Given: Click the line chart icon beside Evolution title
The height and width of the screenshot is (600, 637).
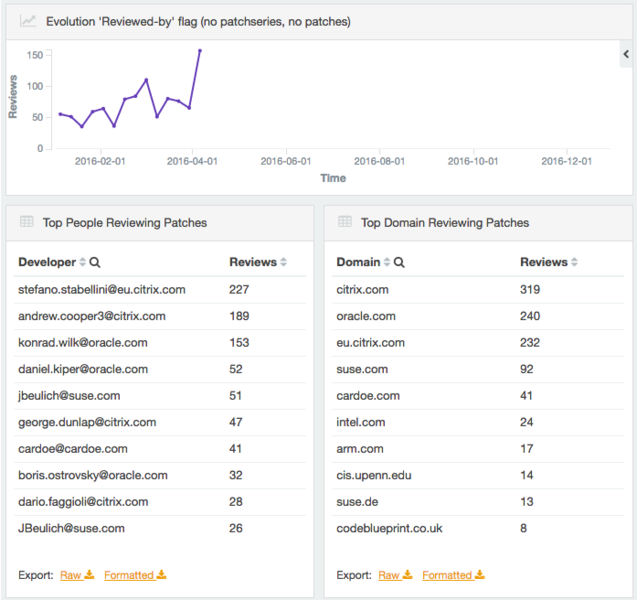Looking at the screenshot, I should (x=28, y=21).
